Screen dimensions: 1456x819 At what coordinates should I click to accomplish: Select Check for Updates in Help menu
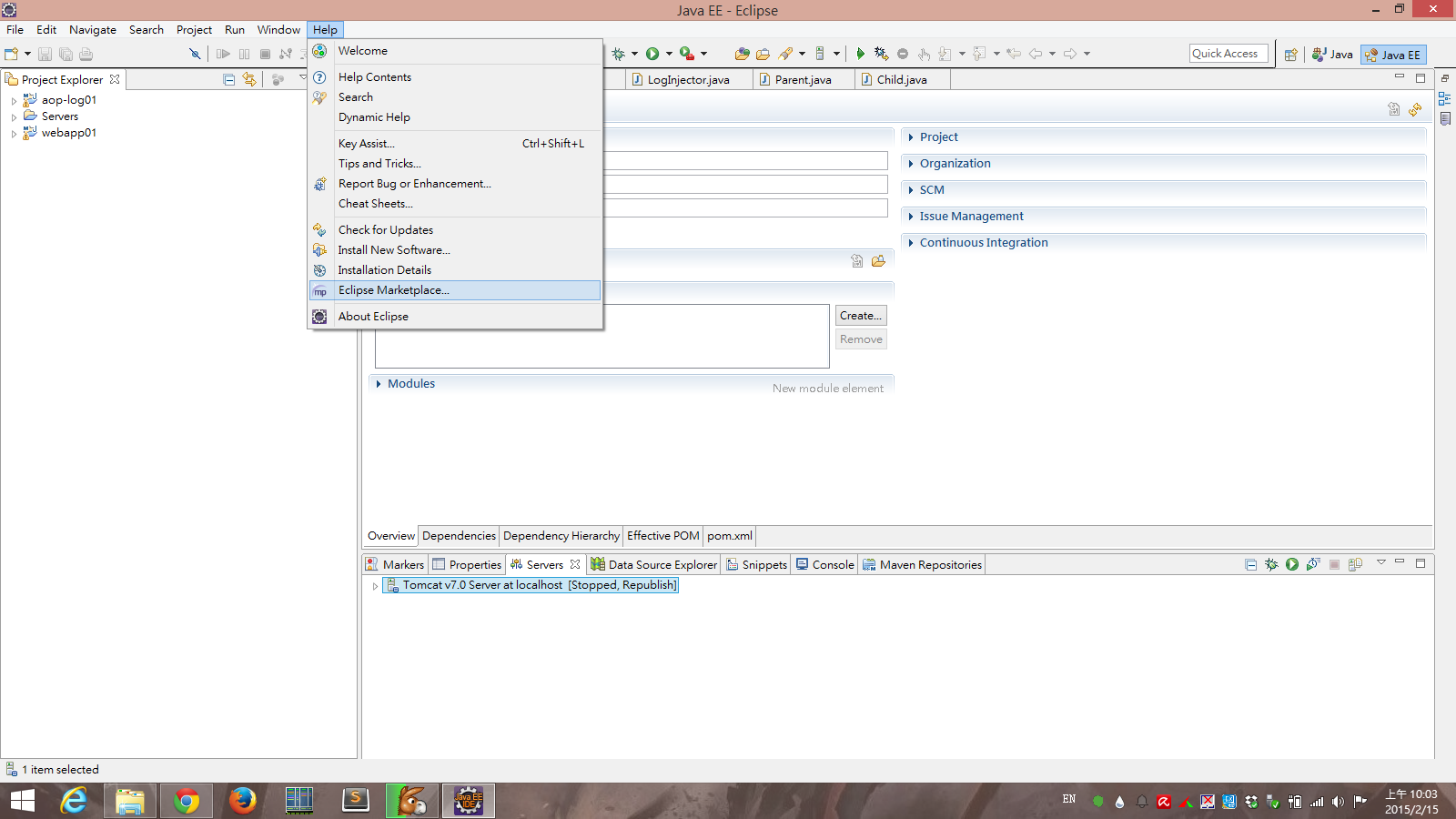tap(455, 230)
